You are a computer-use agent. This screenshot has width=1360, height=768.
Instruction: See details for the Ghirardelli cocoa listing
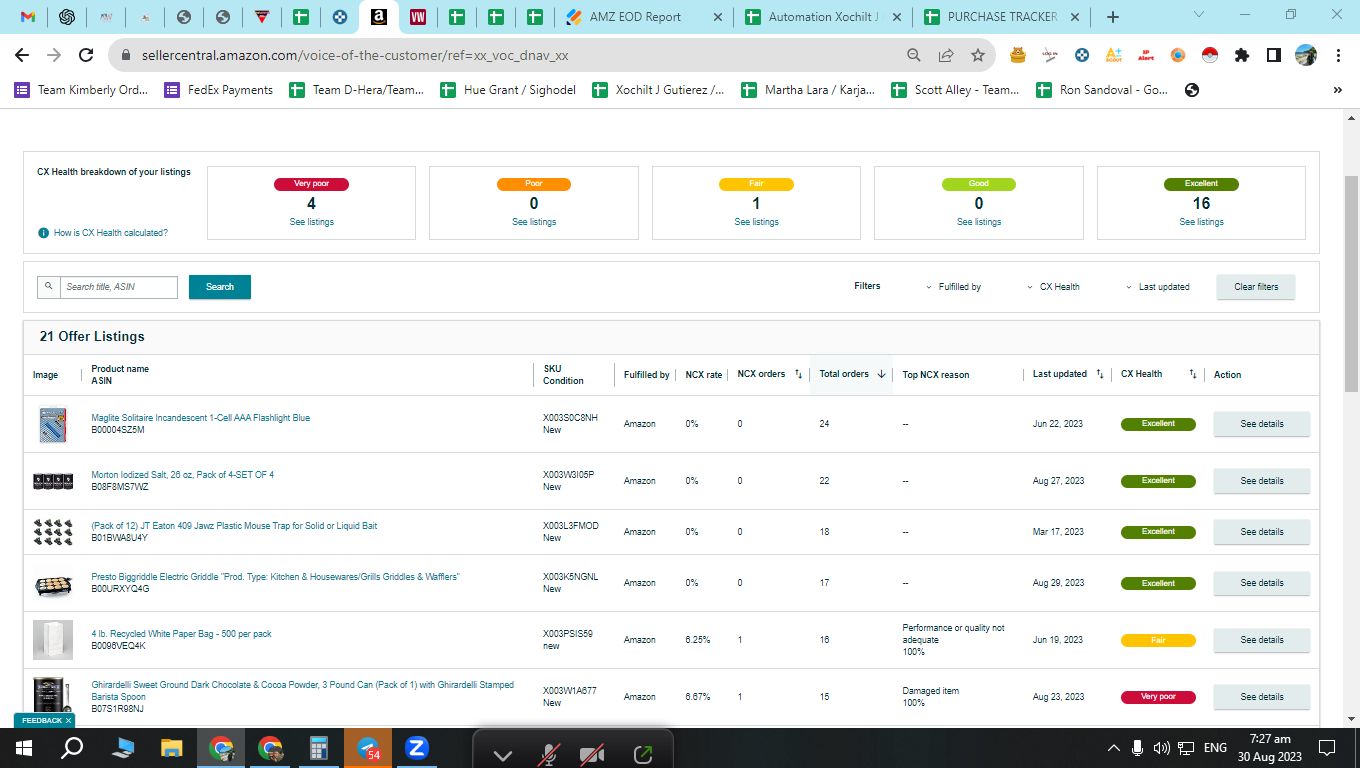tap(1261, 697)
